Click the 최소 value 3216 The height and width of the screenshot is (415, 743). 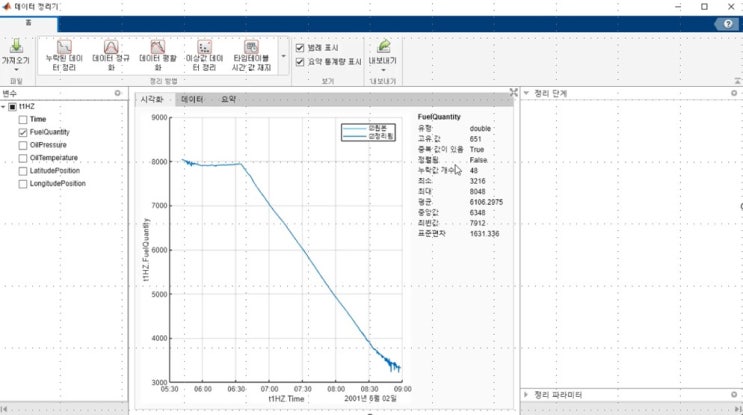pyautogui.click(x=477, y=181)
